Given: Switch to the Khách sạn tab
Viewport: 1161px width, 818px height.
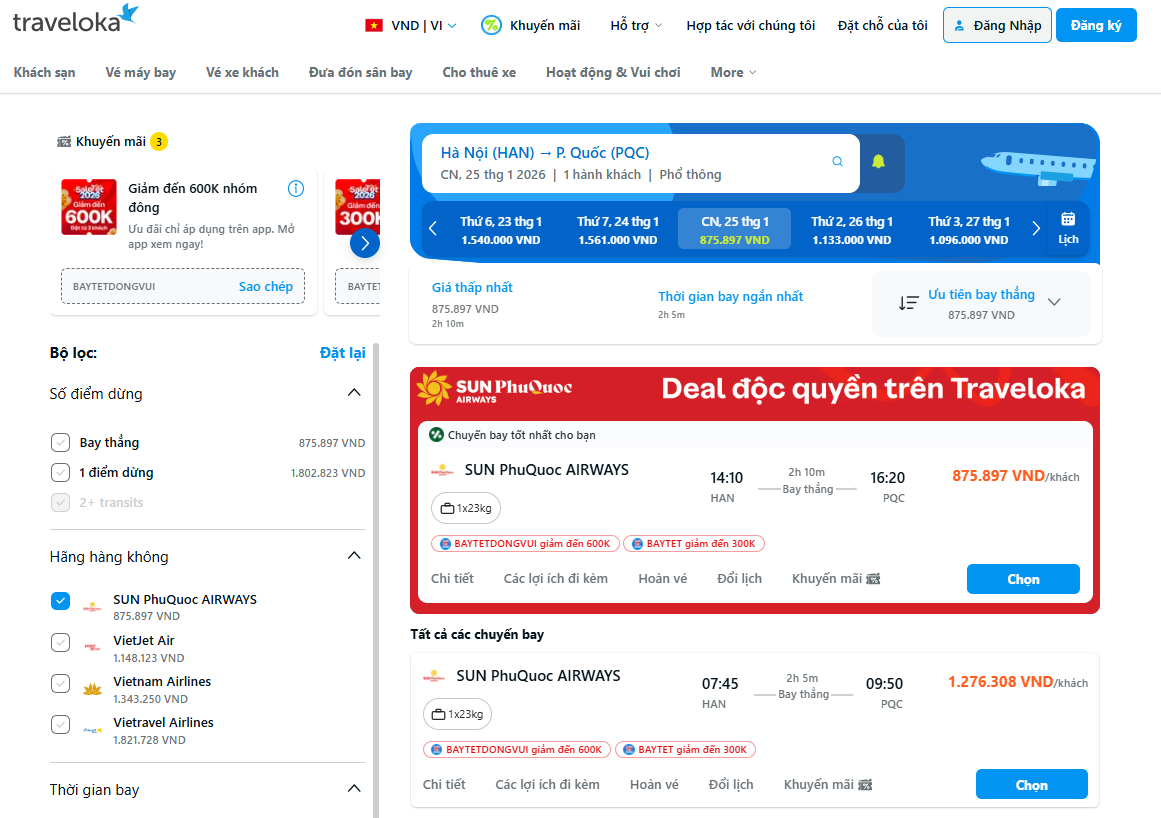Looking at the screenshot, I should click(x=43, y=72).
